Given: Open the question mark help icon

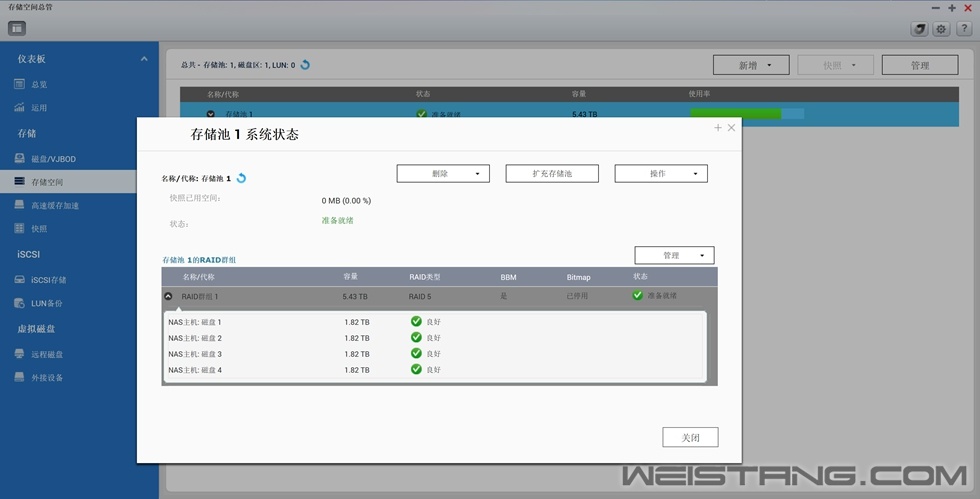Looking at the screenshot, I should [x=964, y=29].
